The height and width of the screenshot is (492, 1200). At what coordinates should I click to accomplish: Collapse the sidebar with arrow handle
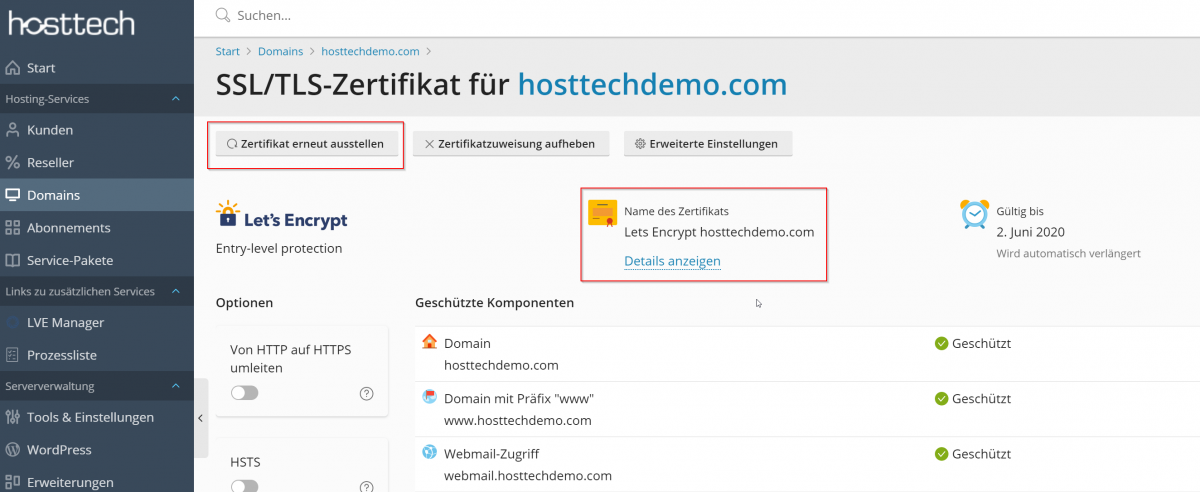pyautogui.click(x=200, y=418)
